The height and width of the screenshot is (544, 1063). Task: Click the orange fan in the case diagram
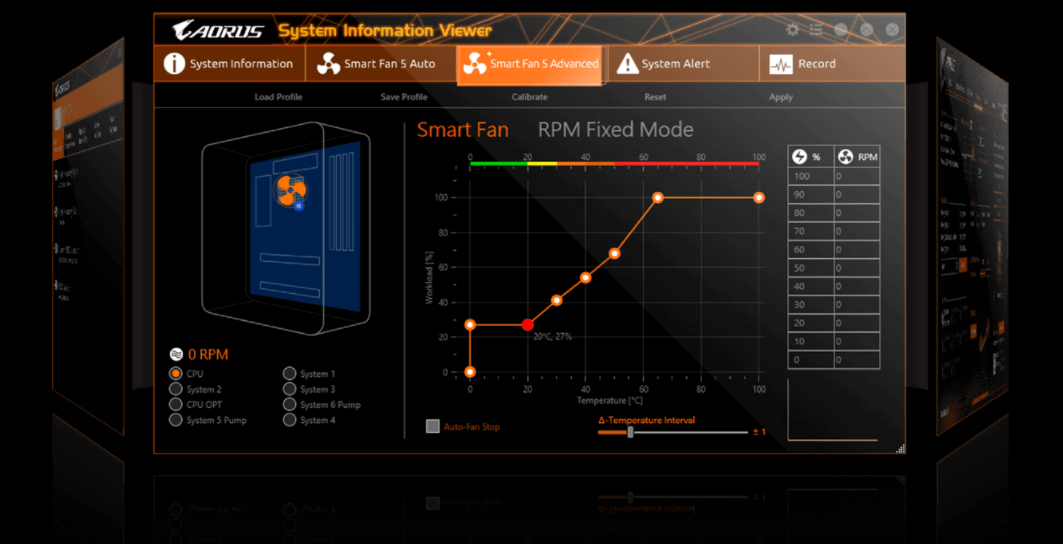pyautogui.click(x=291, y=188)
